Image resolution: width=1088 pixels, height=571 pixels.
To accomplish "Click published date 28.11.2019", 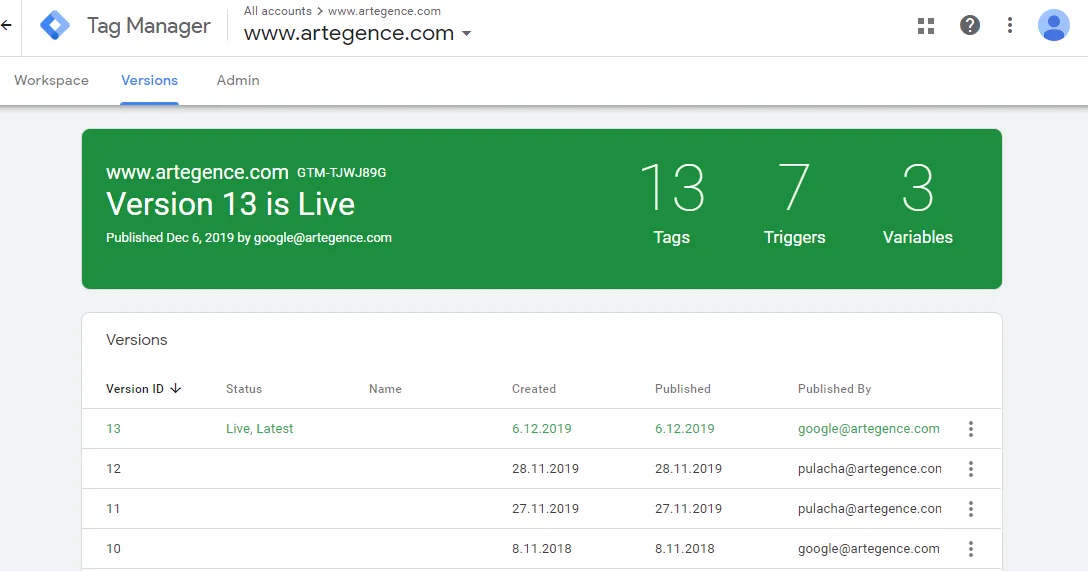I will pos(688,469).
